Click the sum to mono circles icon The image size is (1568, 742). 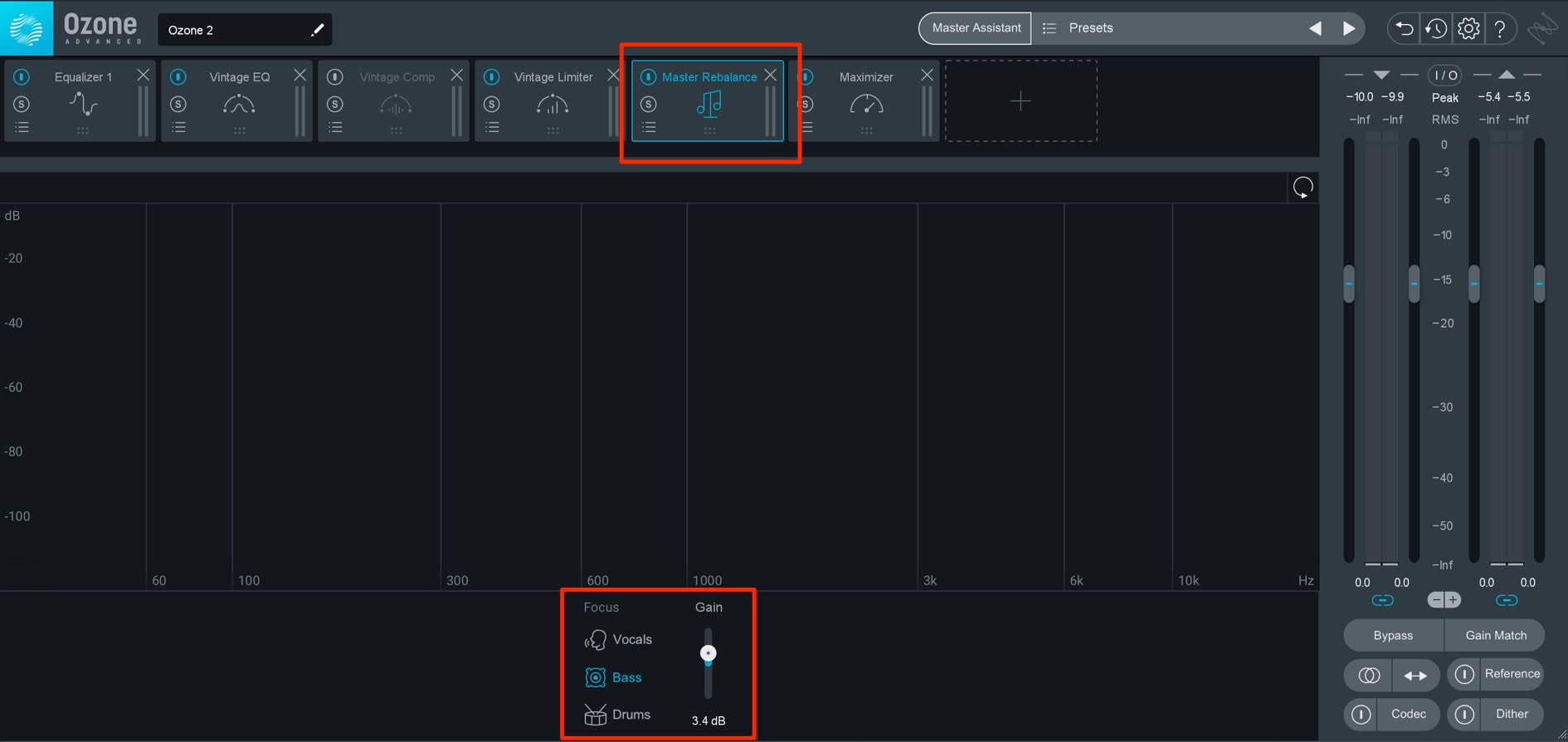point(1369,675)
